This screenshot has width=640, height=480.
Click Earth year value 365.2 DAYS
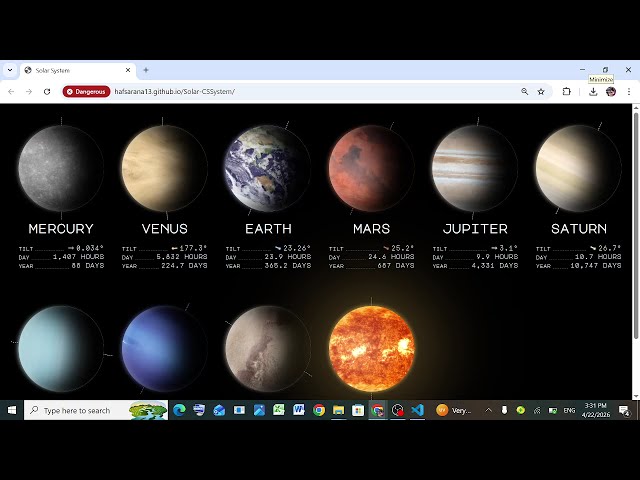point(288,266)
